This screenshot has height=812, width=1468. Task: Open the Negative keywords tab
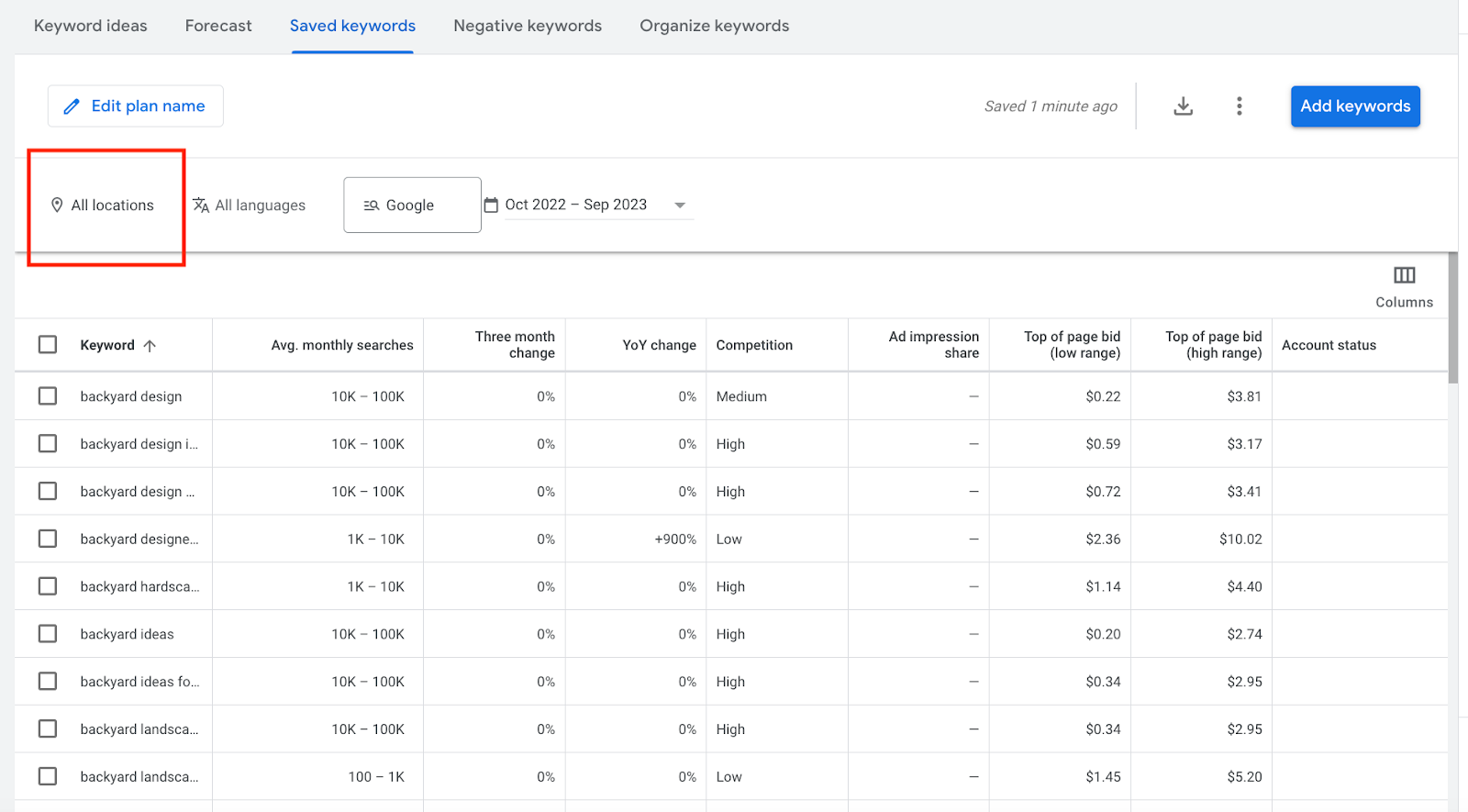528,26
